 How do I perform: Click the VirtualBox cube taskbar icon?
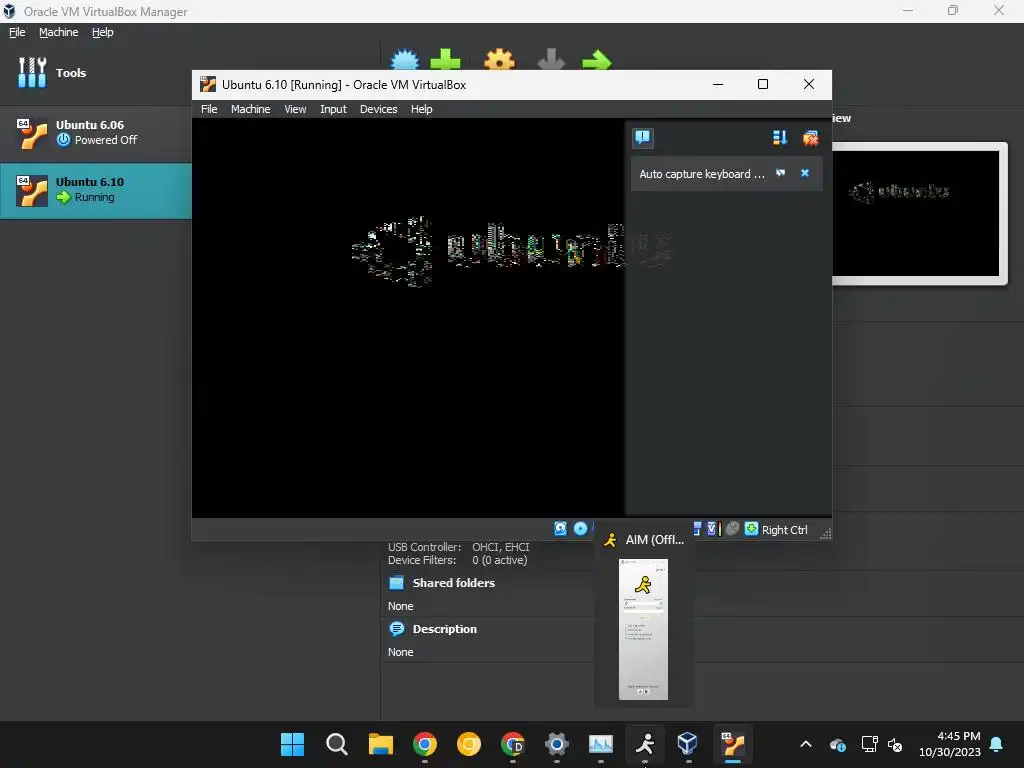tap(687, 744)
